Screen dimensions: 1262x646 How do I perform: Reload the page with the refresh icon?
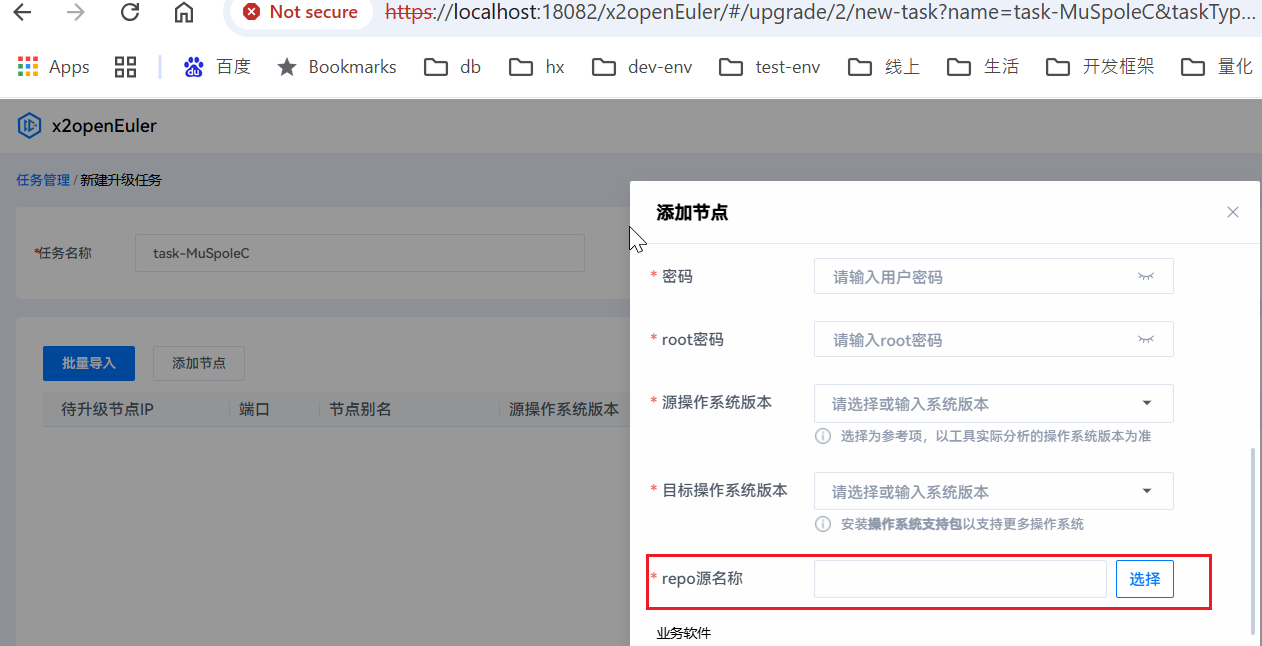pyautogui.click(x=130, y=13)
